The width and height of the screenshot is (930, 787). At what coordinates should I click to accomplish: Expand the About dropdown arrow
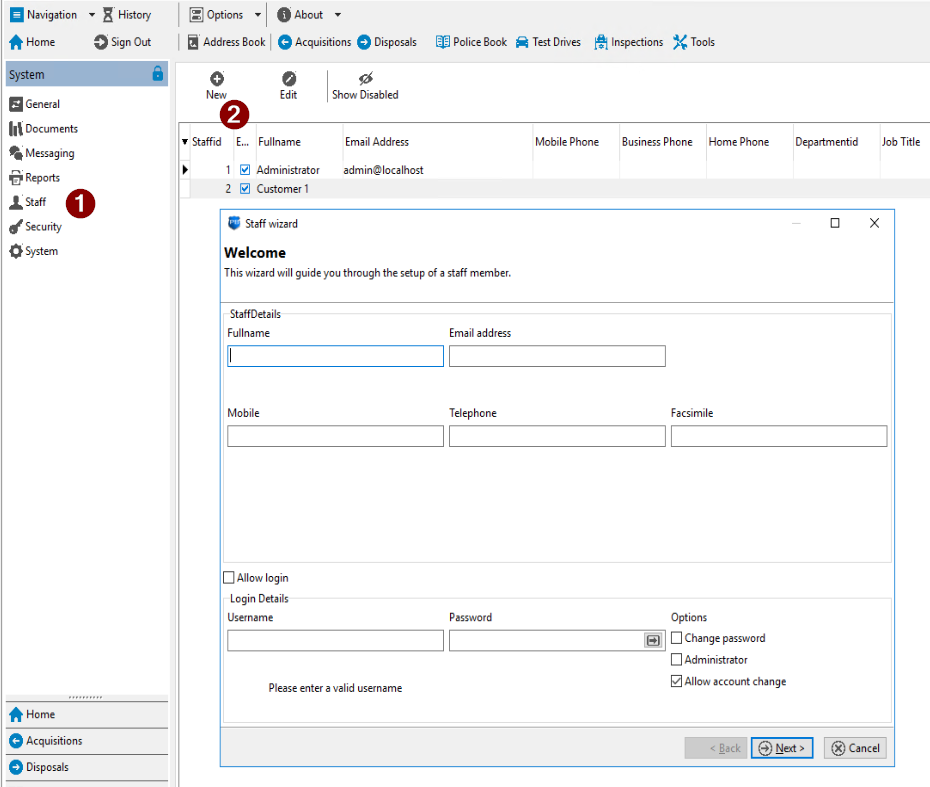[x=338, y=15]
